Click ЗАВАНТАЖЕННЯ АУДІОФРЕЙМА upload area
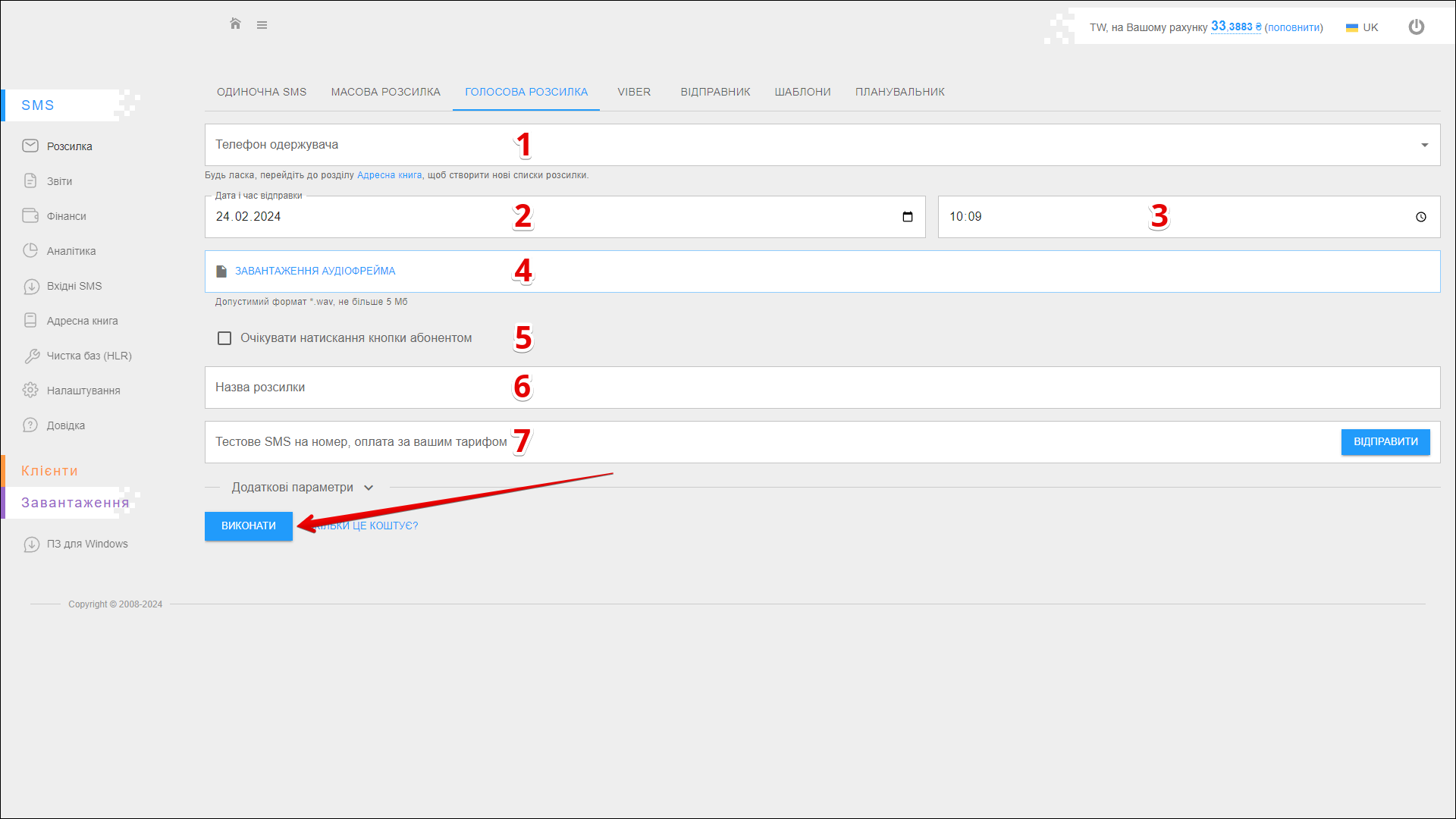This screenshot has height=819, width=1456. pos(315,271)
